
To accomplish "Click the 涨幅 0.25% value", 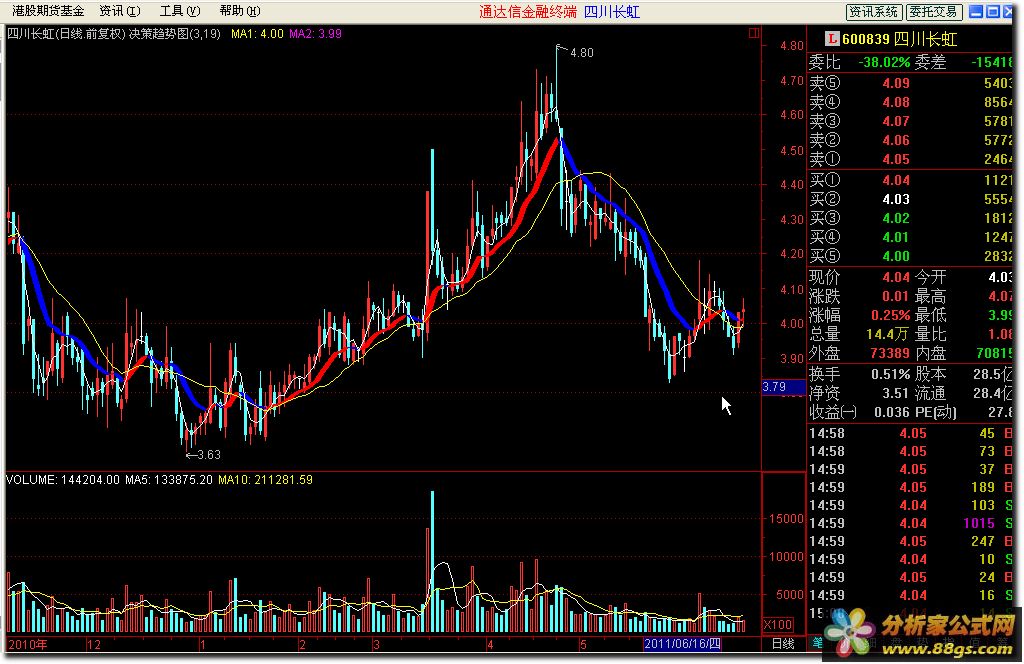I will point(890,315).
